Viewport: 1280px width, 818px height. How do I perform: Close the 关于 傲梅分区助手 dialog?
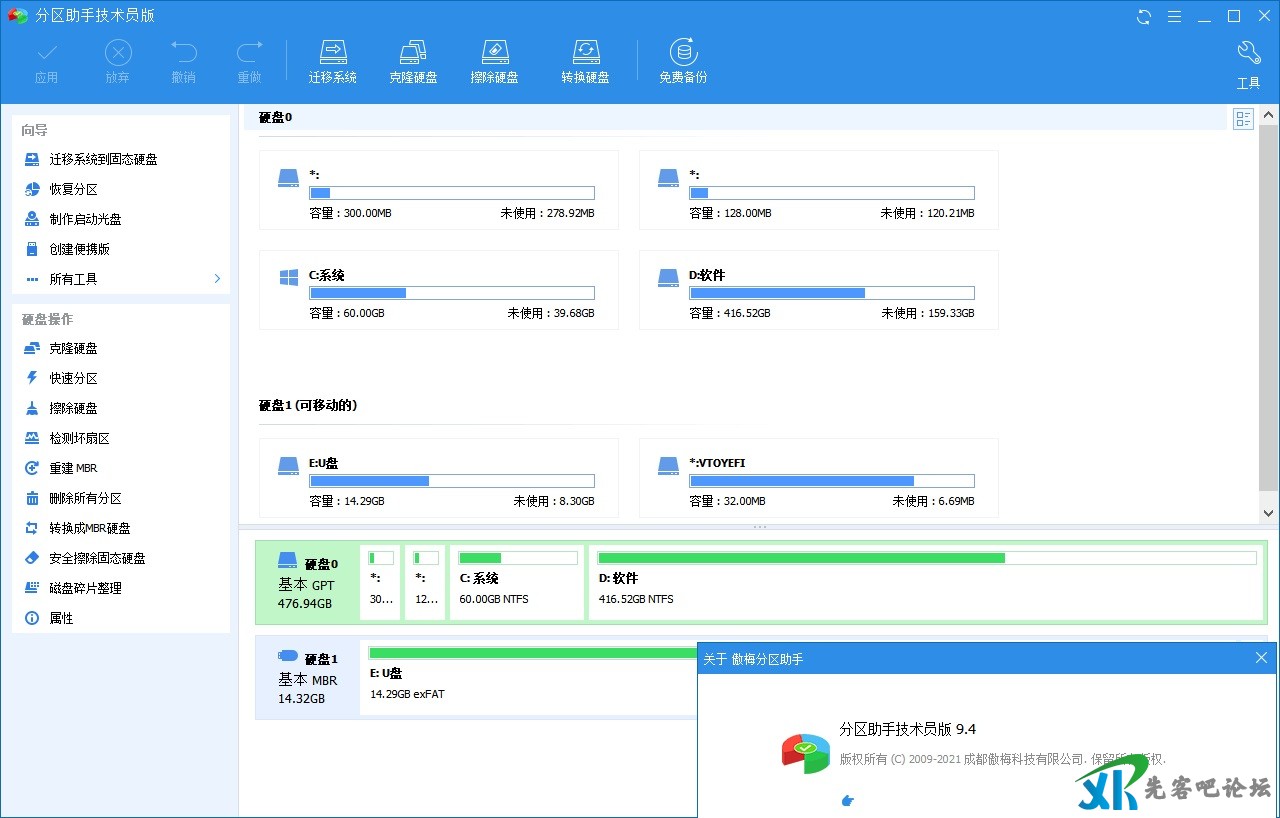coord(1261,658)
